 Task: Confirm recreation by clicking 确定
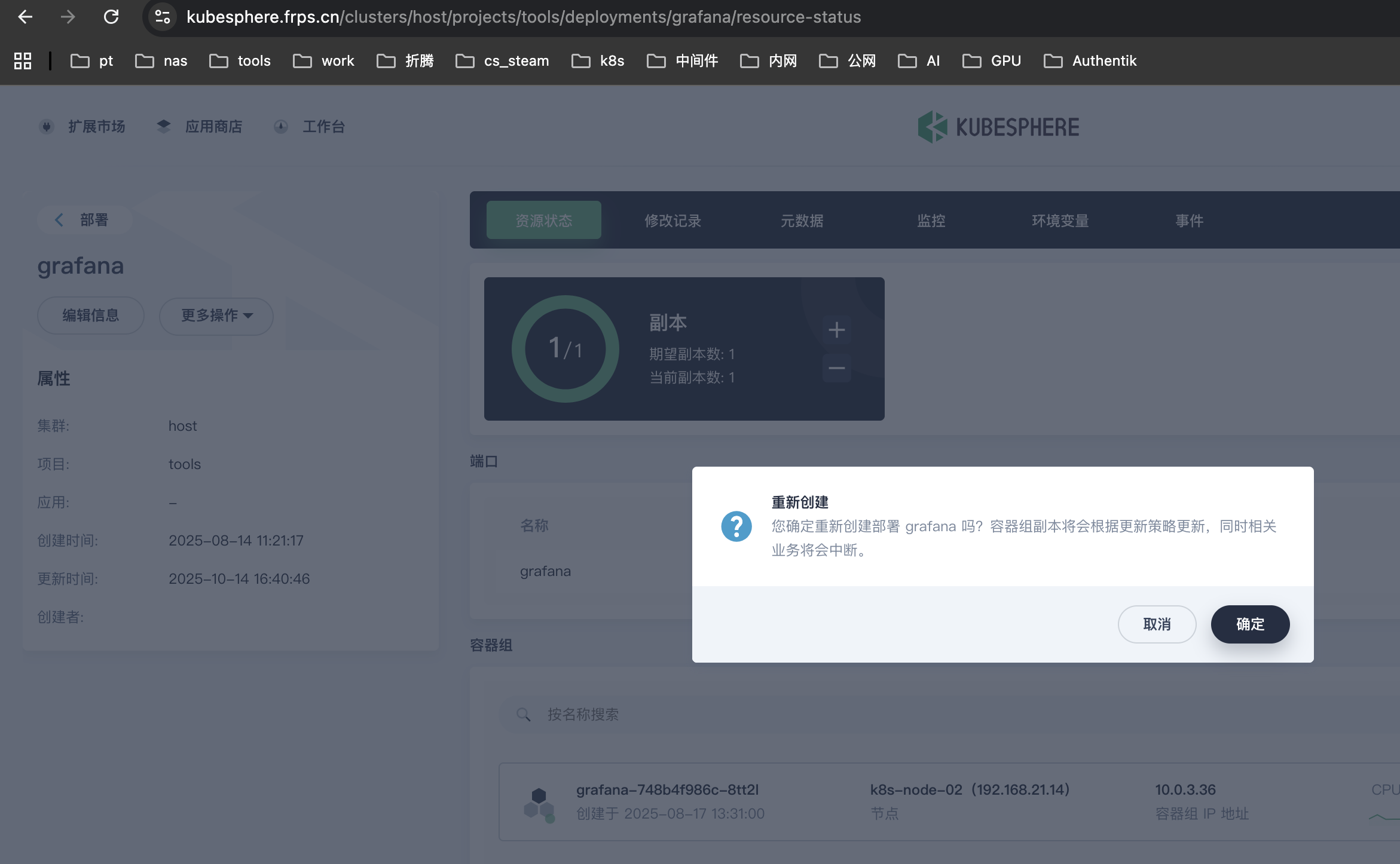[x=1250, y=624]
